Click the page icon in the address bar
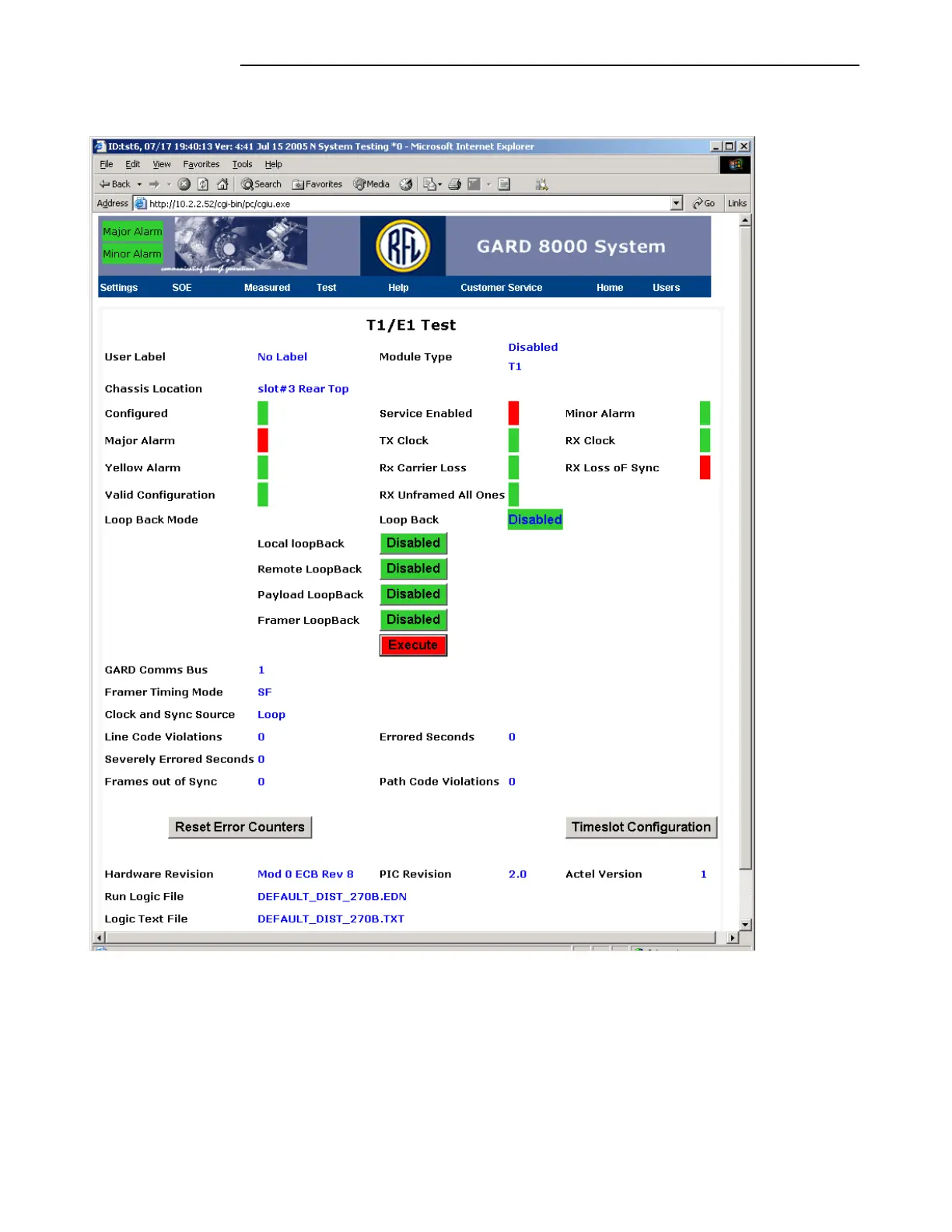The image size is (952, 1232). coord(141,204)
